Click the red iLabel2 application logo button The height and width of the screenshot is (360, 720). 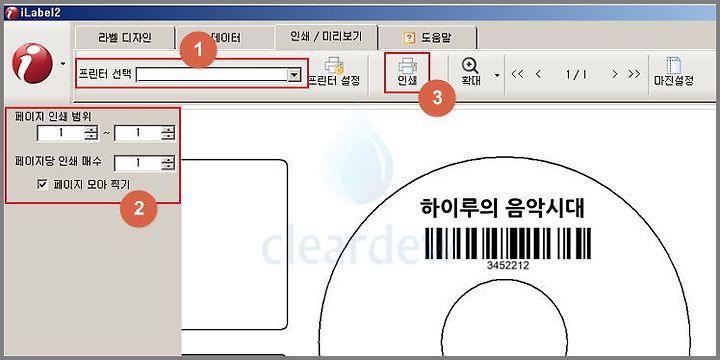point(32,63)
